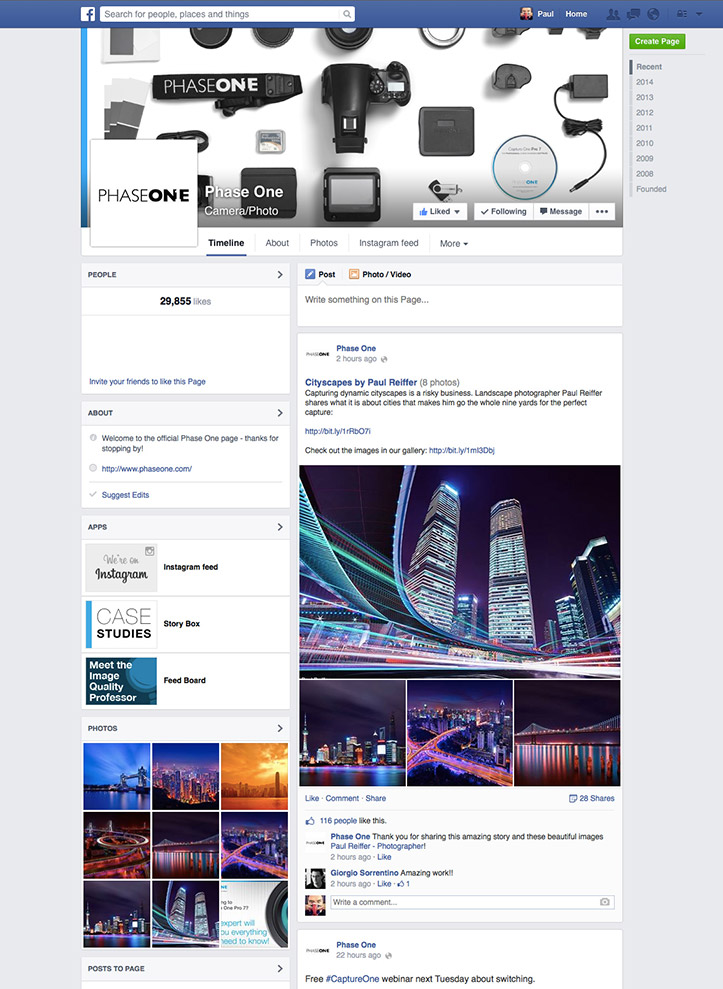Open Paul Reiffer - Photographer link
Screen dimensions: 723x989
pos(377,846)
